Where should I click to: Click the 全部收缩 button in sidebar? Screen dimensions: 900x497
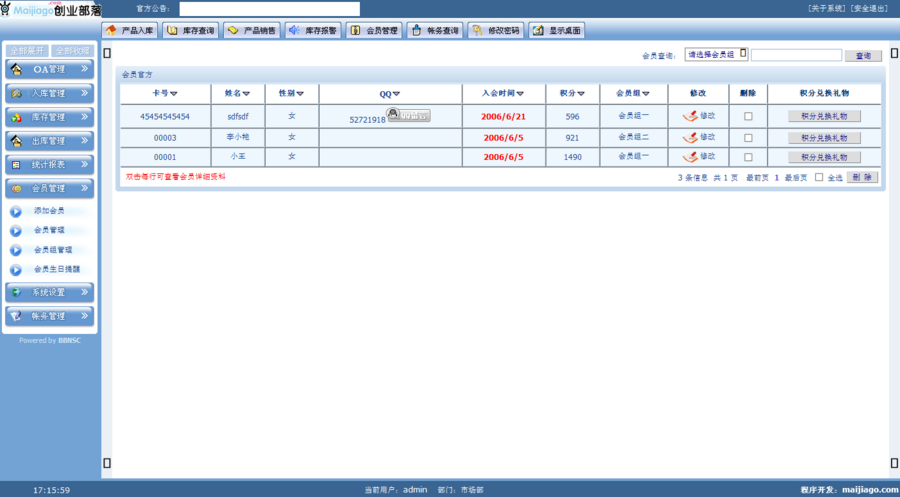[72, 51]
